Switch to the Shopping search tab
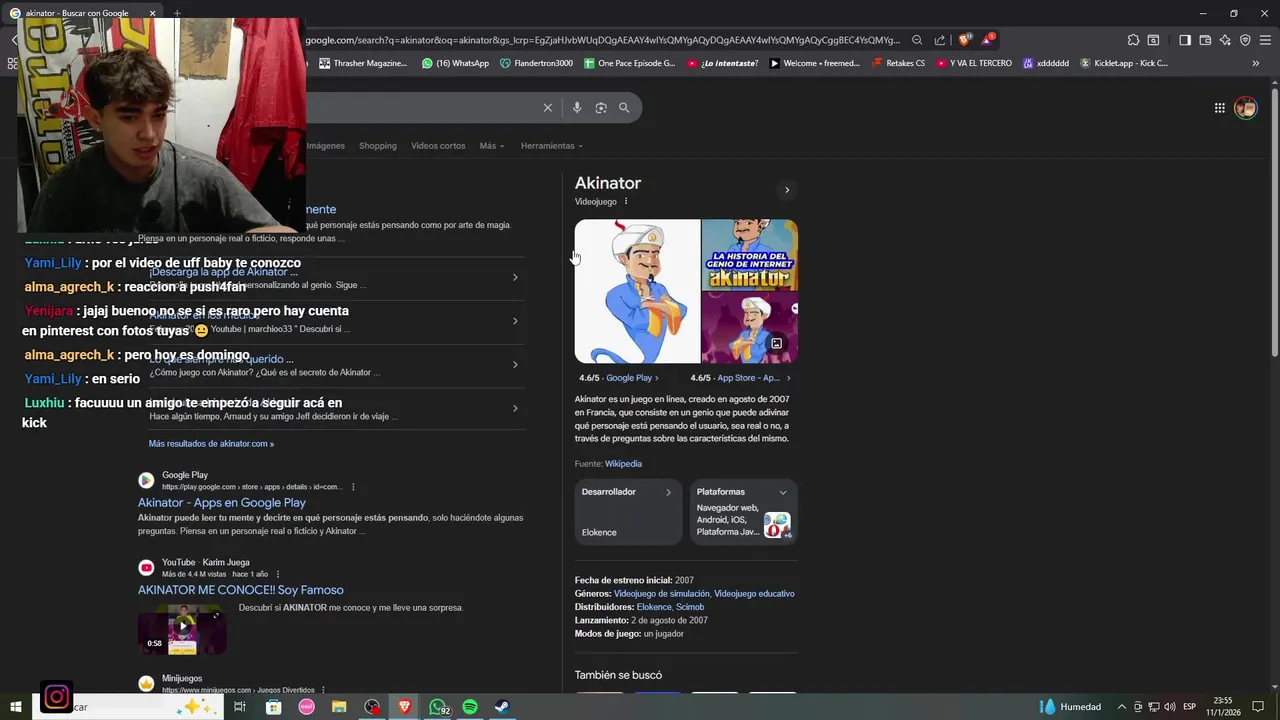1280x720 pixels. (x=378, y=146)
